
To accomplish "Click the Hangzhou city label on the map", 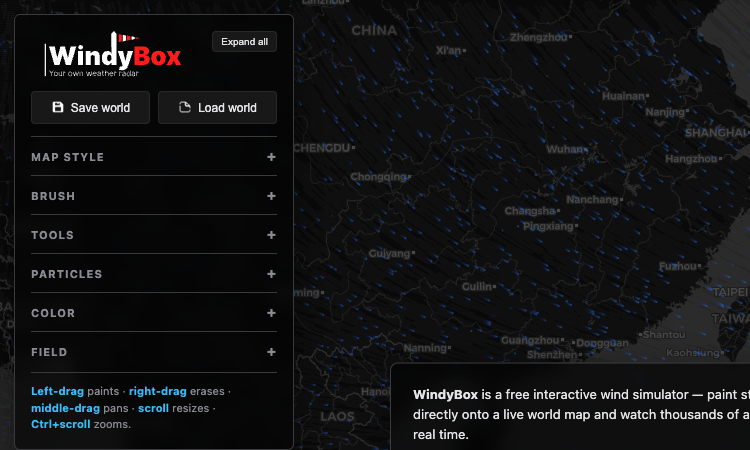I will pos(691,159).
